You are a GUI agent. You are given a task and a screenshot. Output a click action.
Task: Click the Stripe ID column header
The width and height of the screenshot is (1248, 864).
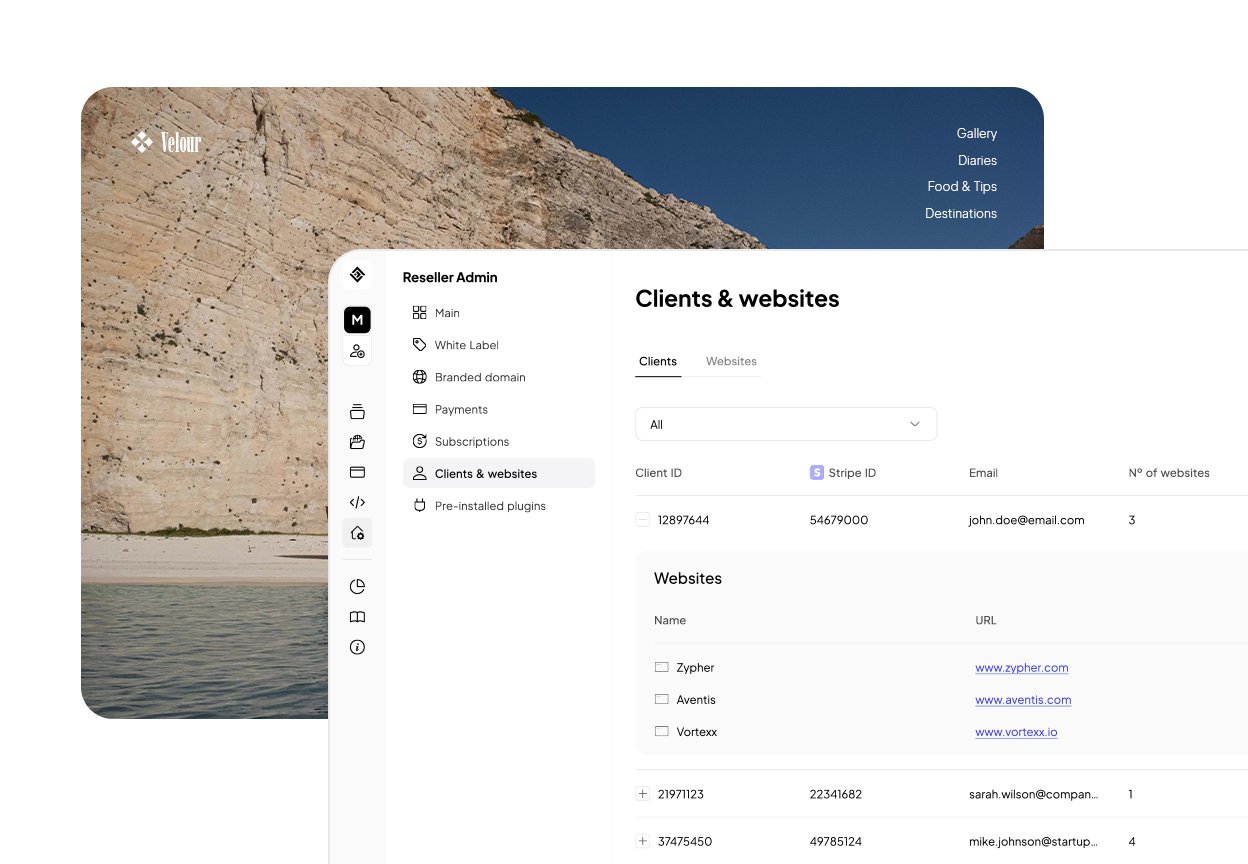click(x=851, y=473)
